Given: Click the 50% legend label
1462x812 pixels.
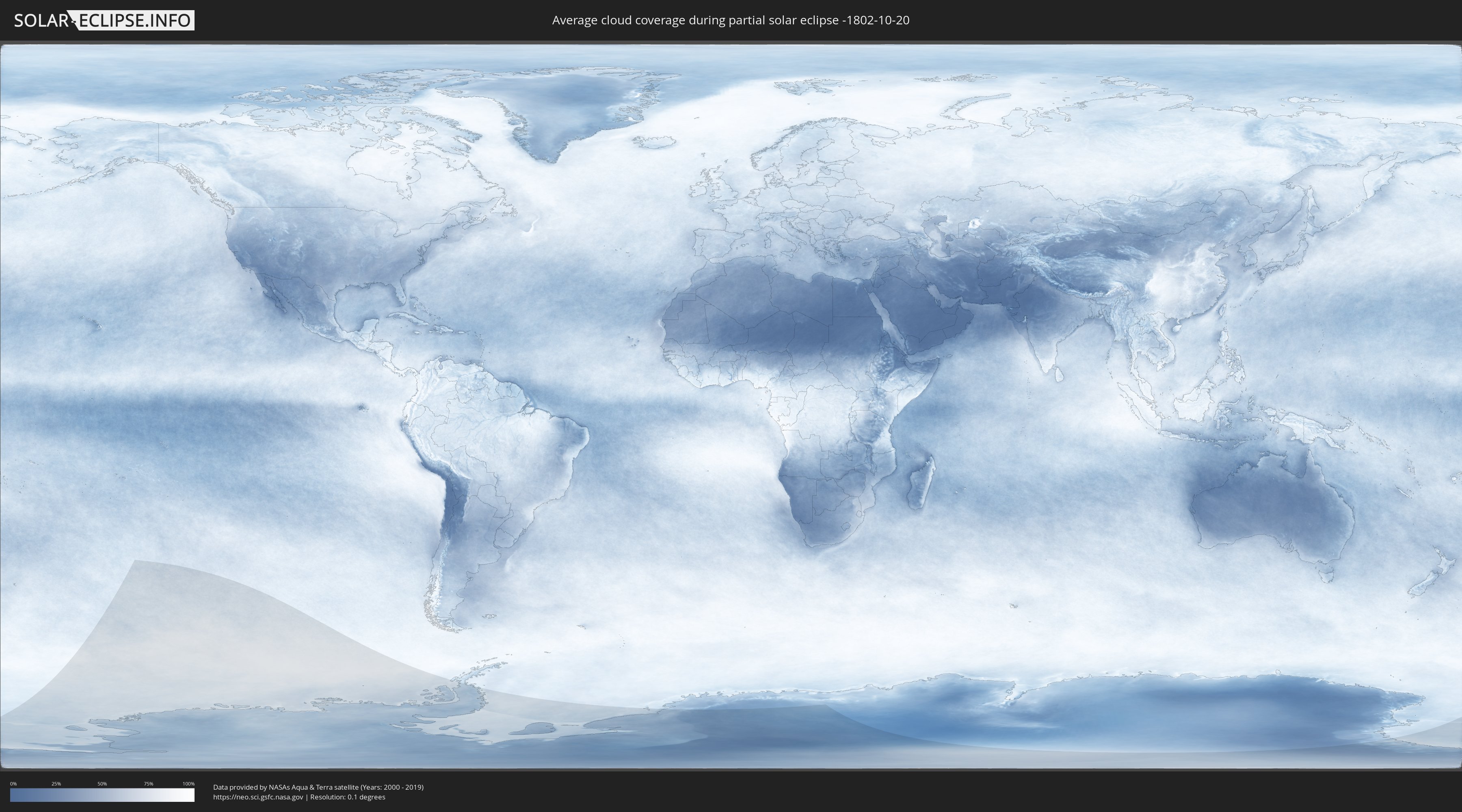Looking at the screenshot, I should pos(102,784).
